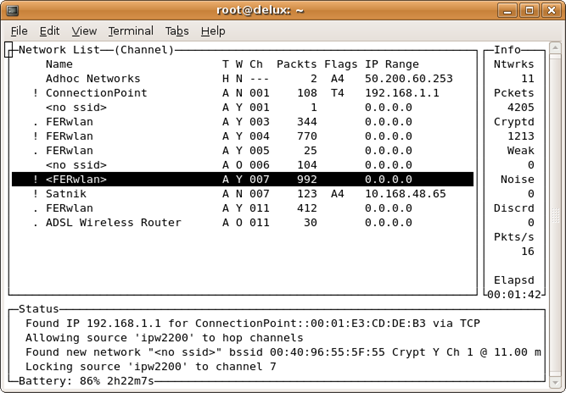Click the IP Range column header
The height and width of the screenshot is (393, 566).
tap(392, 64)
